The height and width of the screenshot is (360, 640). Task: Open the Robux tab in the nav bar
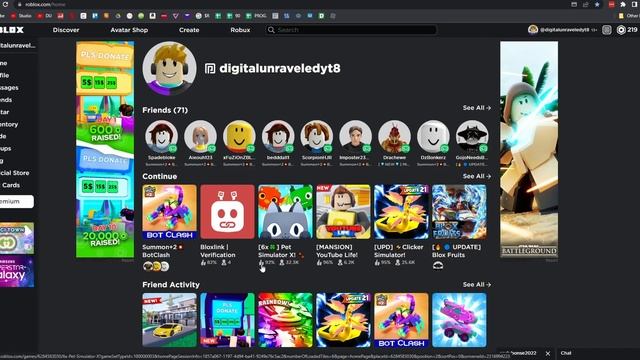(x=240, y=30)
